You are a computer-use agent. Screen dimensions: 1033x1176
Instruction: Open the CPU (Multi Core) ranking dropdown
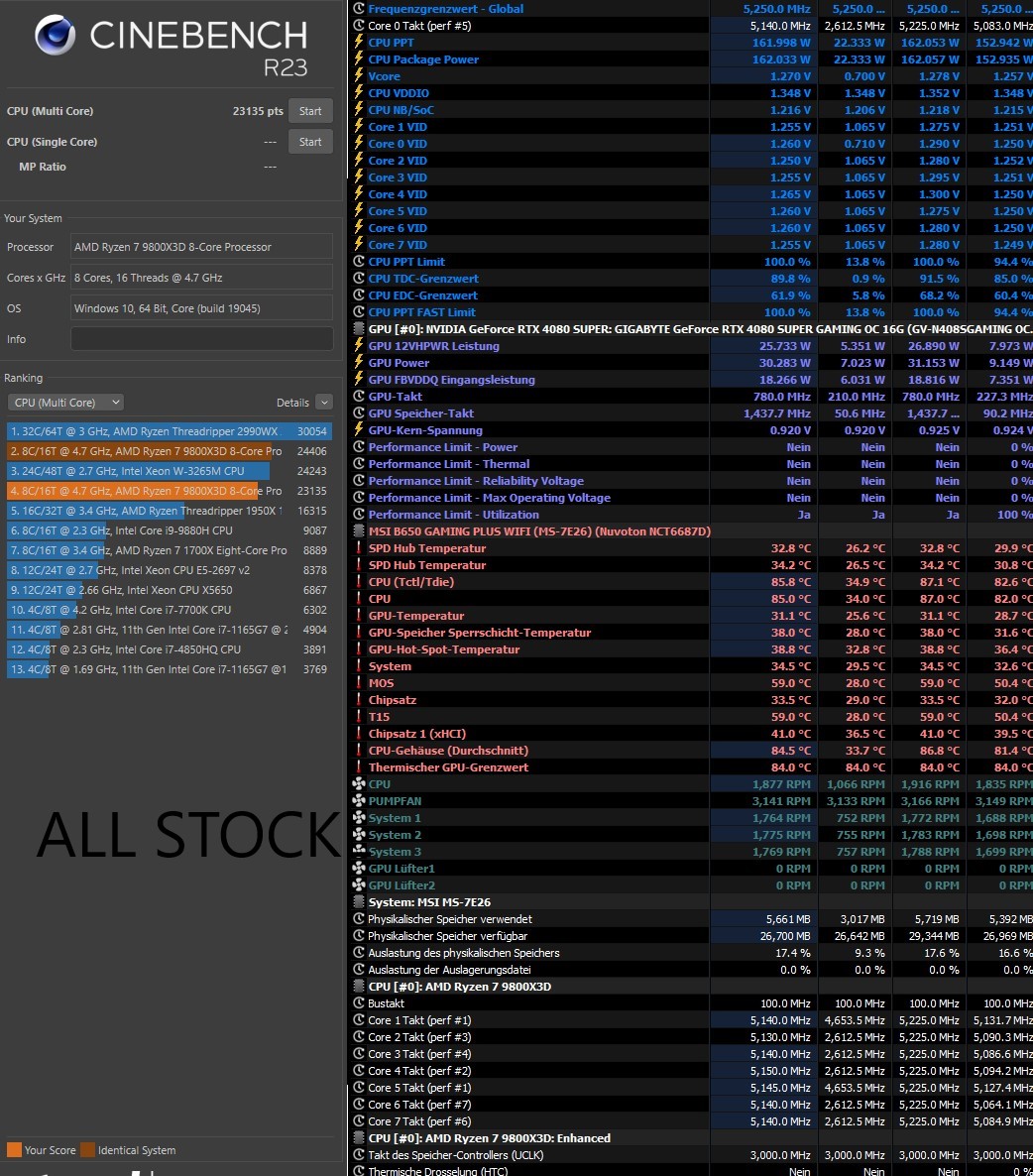[x=65, y=403]
